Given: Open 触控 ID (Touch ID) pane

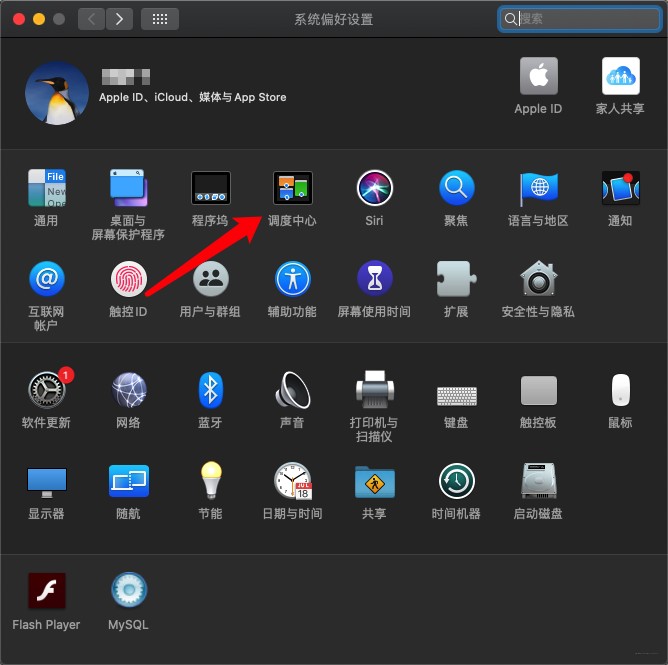Looking at the screenshot, I should click(129, 279).
